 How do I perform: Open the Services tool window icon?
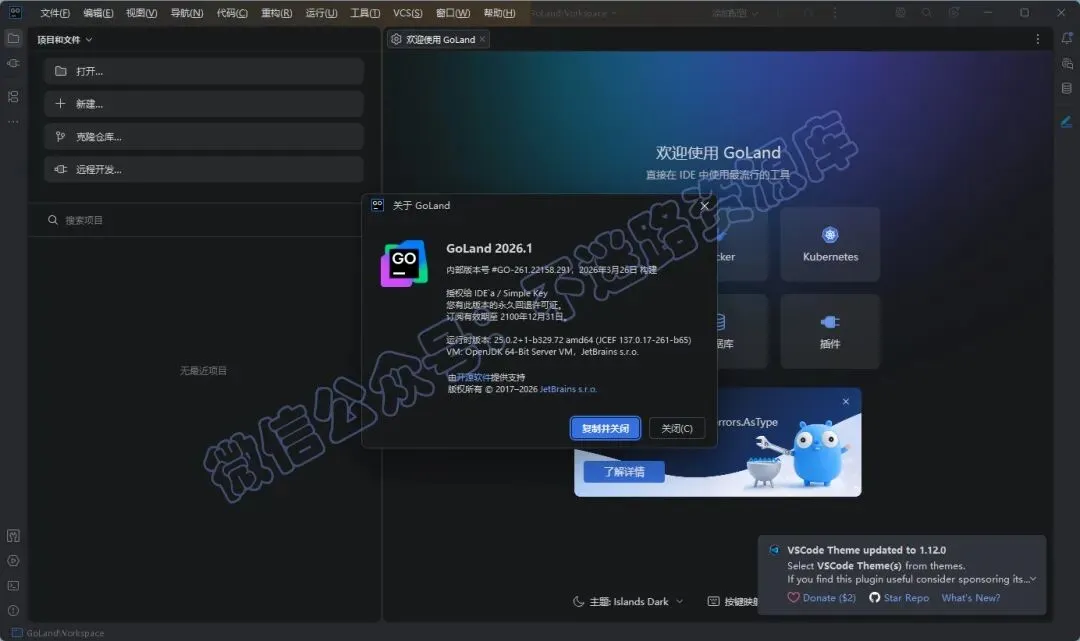pyautogui.click(x=13, y=561)
